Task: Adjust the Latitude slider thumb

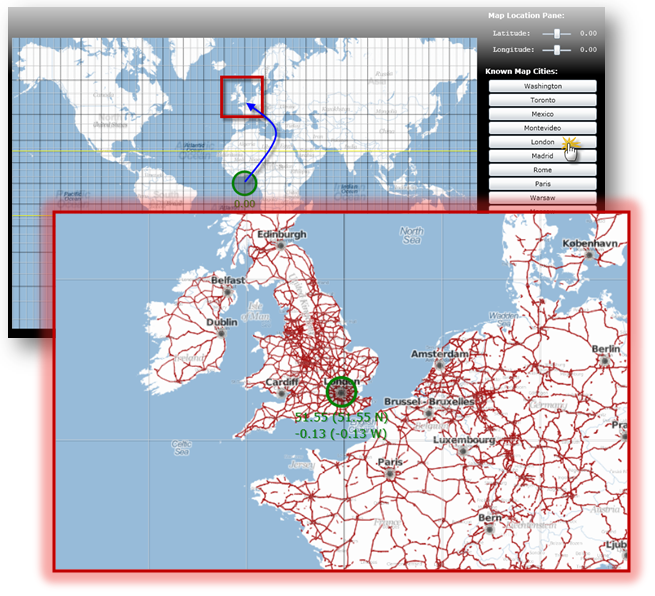Action: click(x=557, y=33)
